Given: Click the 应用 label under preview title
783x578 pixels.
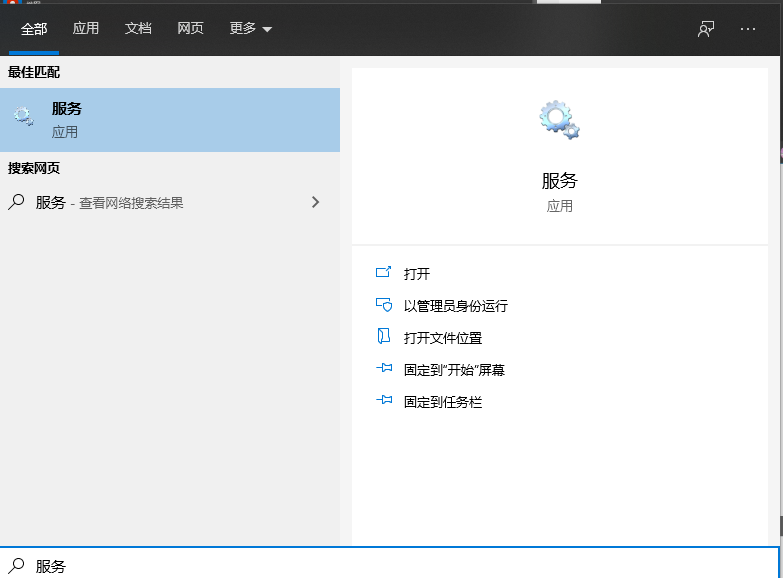Looking at the screenshot, I should 559,206.
